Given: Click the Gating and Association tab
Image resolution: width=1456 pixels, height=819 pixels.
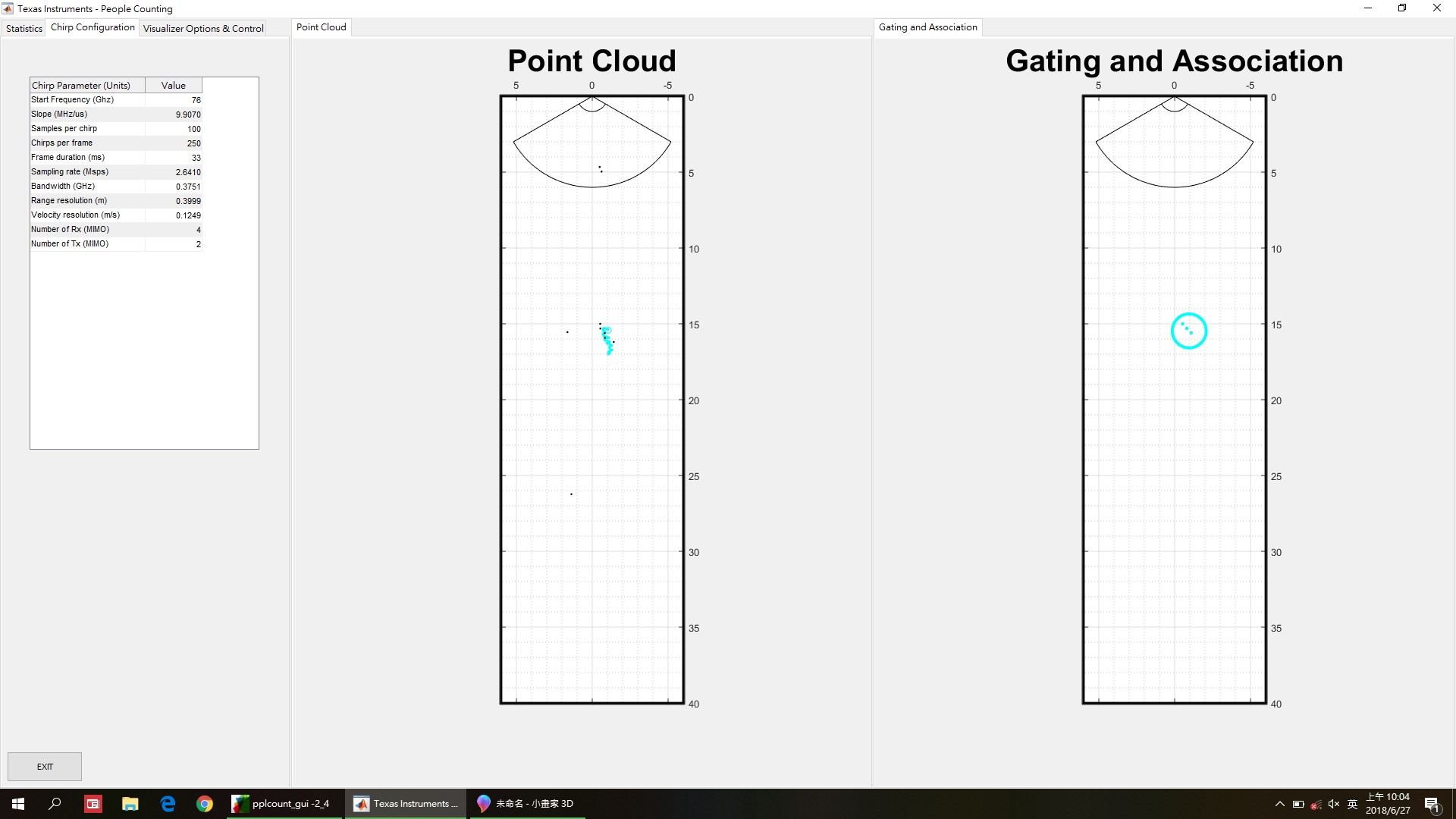Looking at the screenshot, I should tap(927, 27).
